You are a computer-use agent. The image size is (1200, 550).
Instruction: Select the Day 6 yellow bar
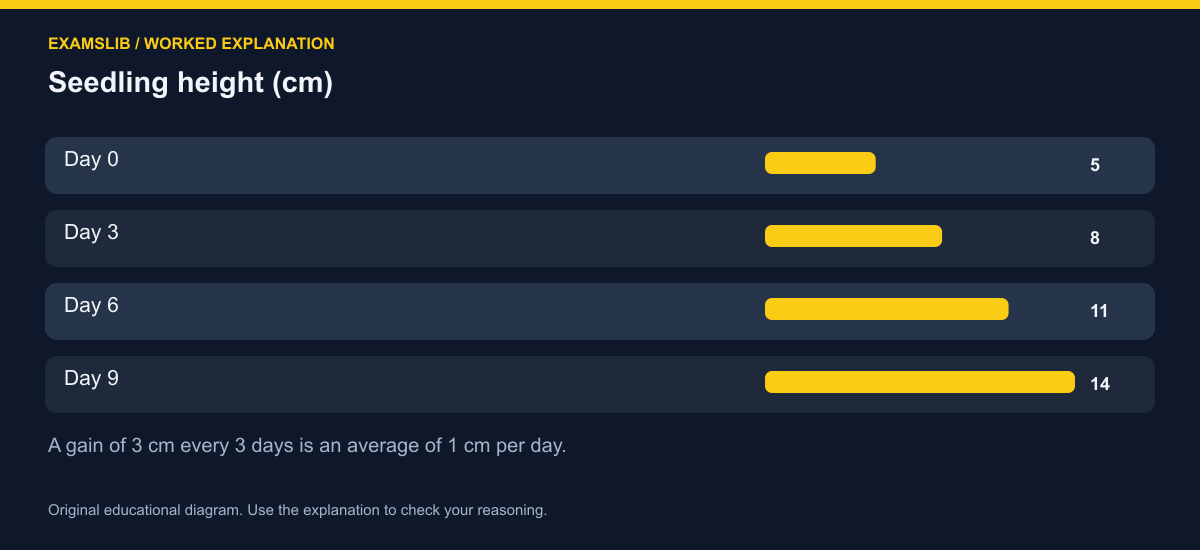click(x=887, y=309)
